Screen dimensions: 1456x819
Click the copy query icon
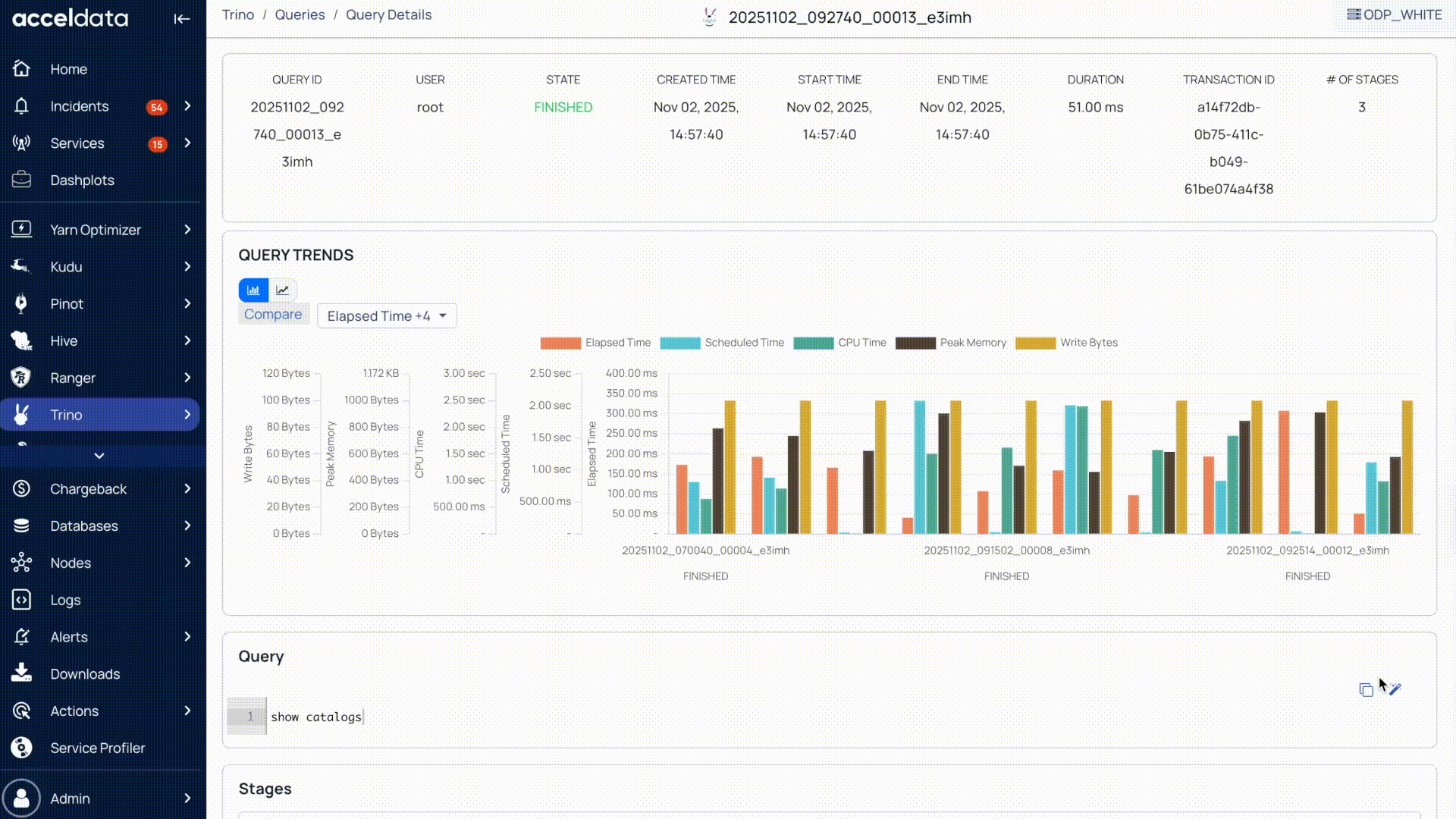click(x=1366, y=690)
